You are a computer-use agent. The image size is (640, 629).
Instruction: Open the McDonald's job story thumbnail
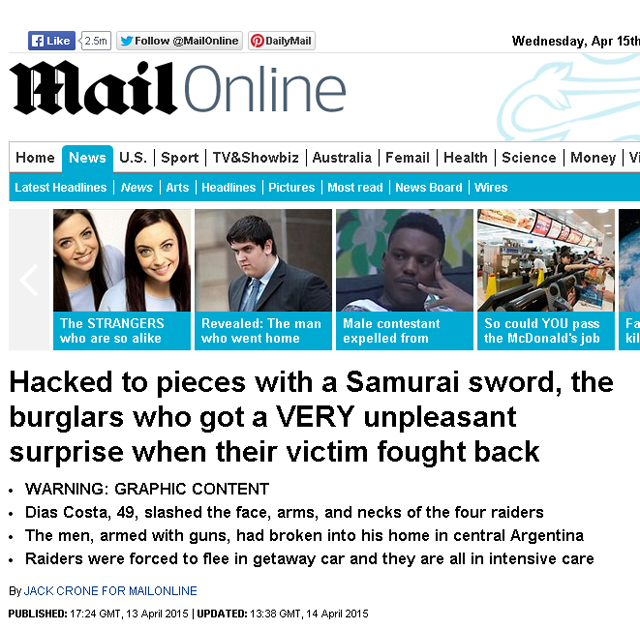click(x=546, y=280)
